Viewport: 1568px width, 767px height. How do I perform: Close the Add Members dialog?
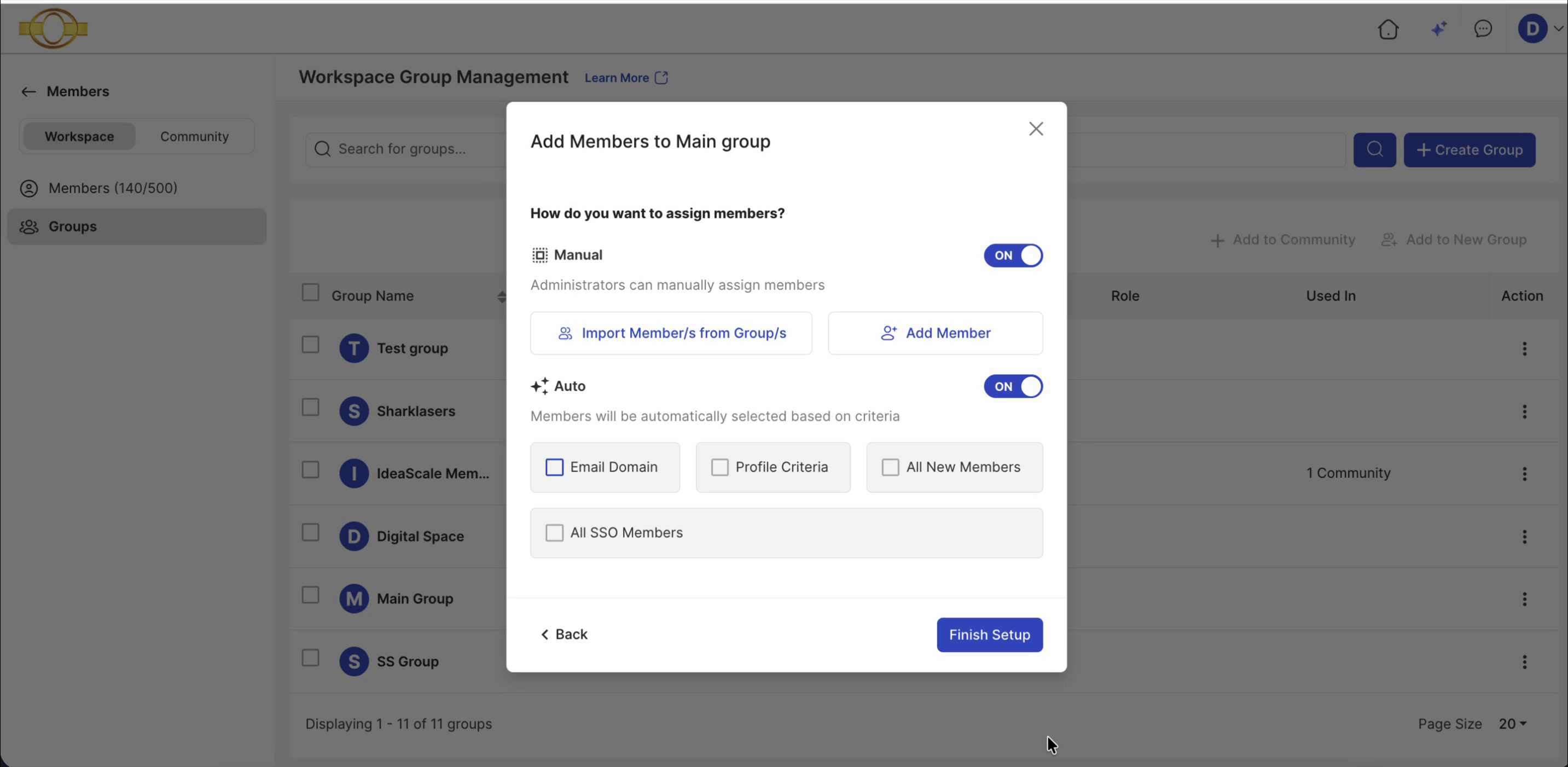[x=1035, y=129]
